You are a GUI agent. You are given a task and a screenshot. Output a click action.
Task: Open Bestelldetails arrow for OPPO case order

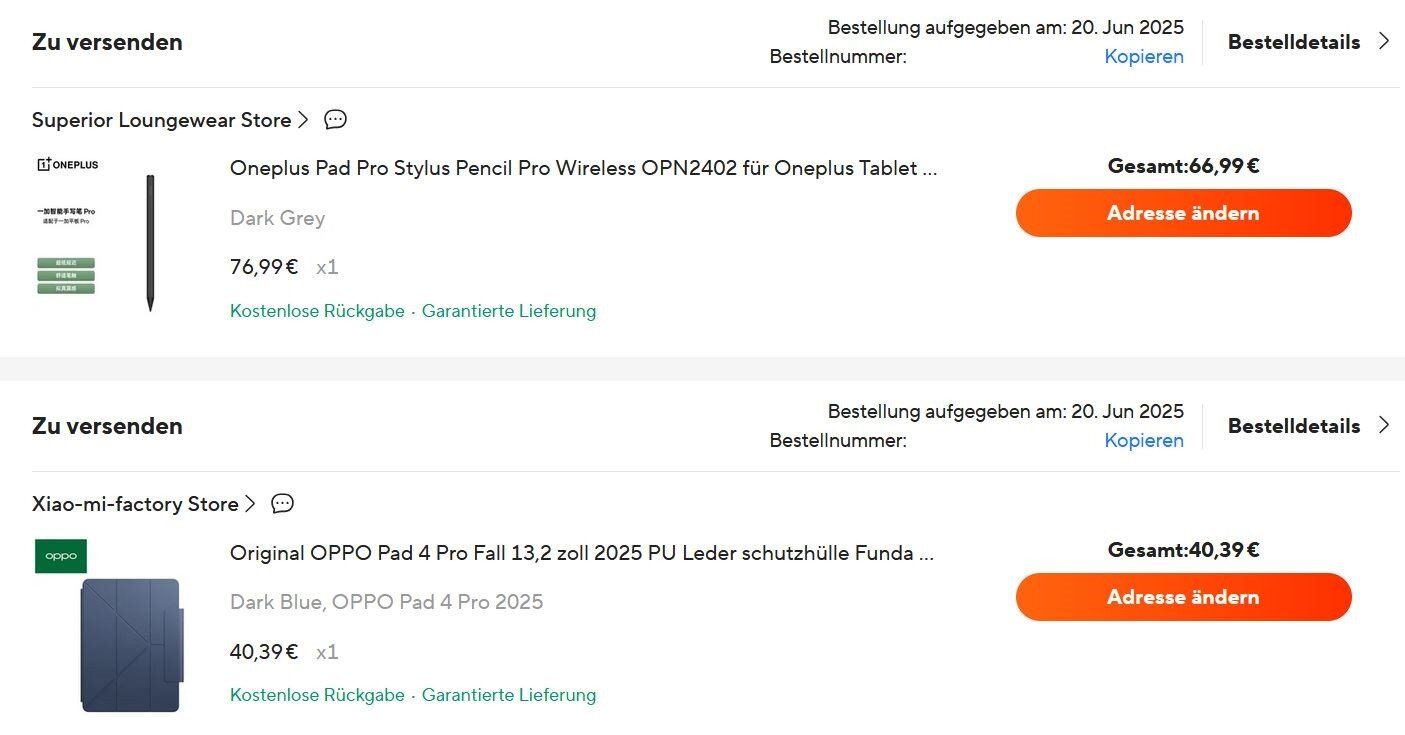coord(1384,425)
